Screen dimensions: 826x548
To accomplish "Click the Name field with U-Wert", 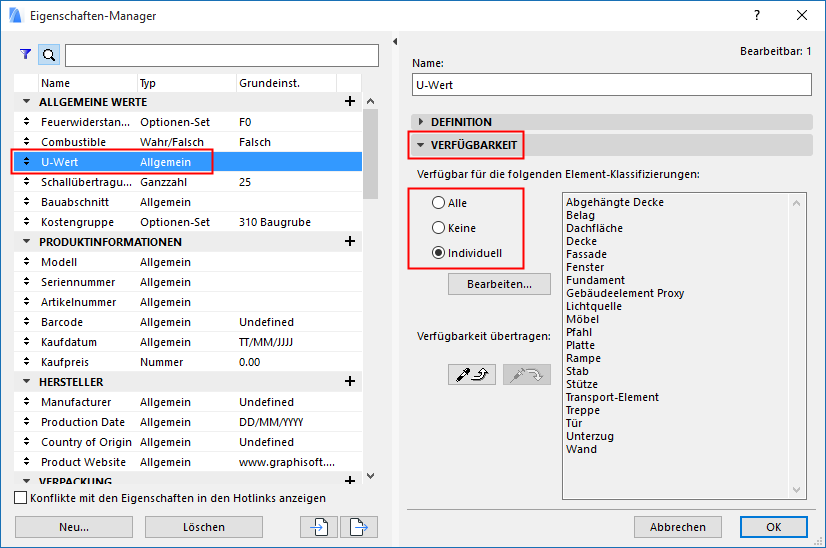I will (x=612, y=85).
